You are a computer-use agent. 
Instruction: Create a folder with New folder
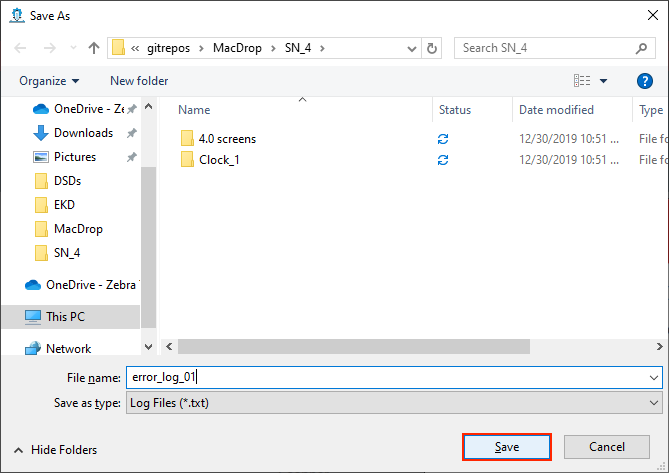[139, 81]
